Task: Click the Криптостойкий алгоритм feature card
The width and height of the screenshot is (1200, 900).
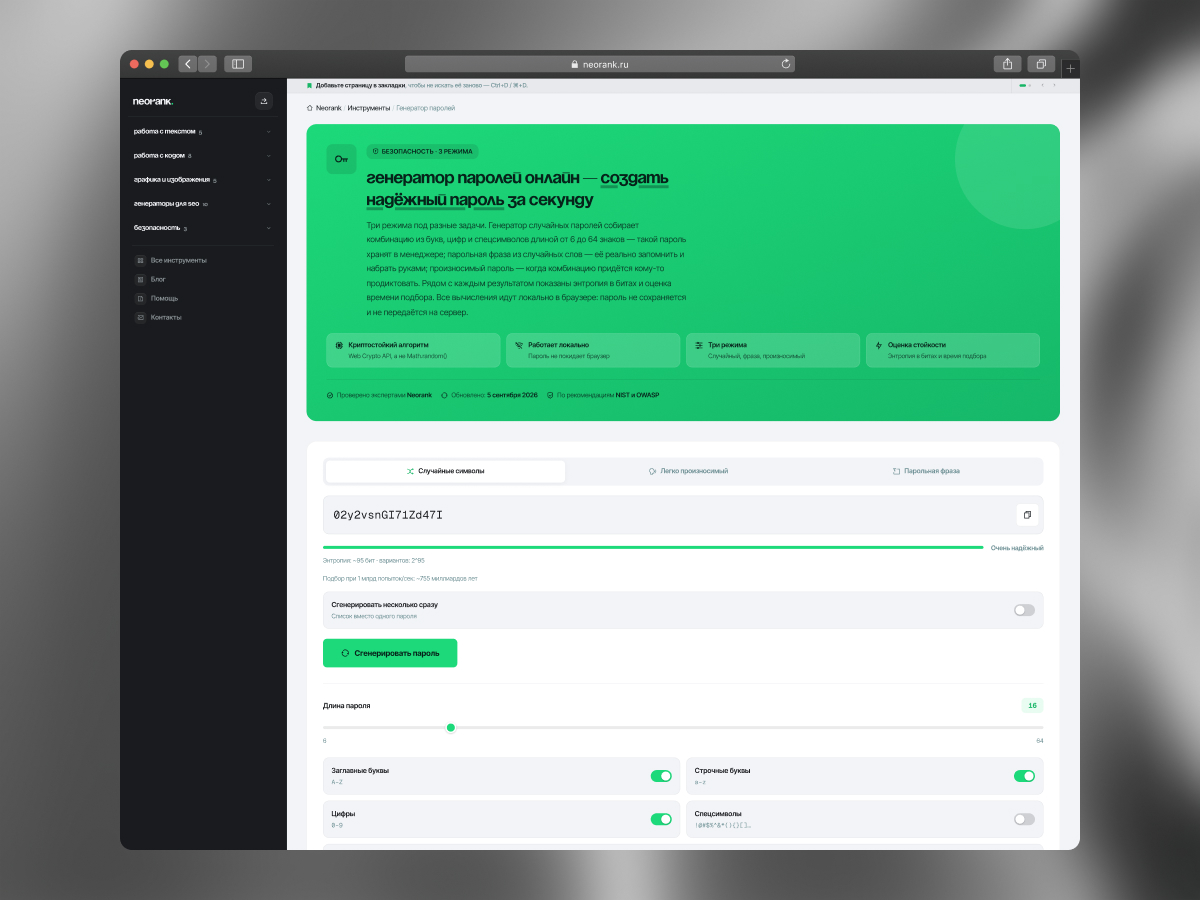Action: click(x=413, y=350)
